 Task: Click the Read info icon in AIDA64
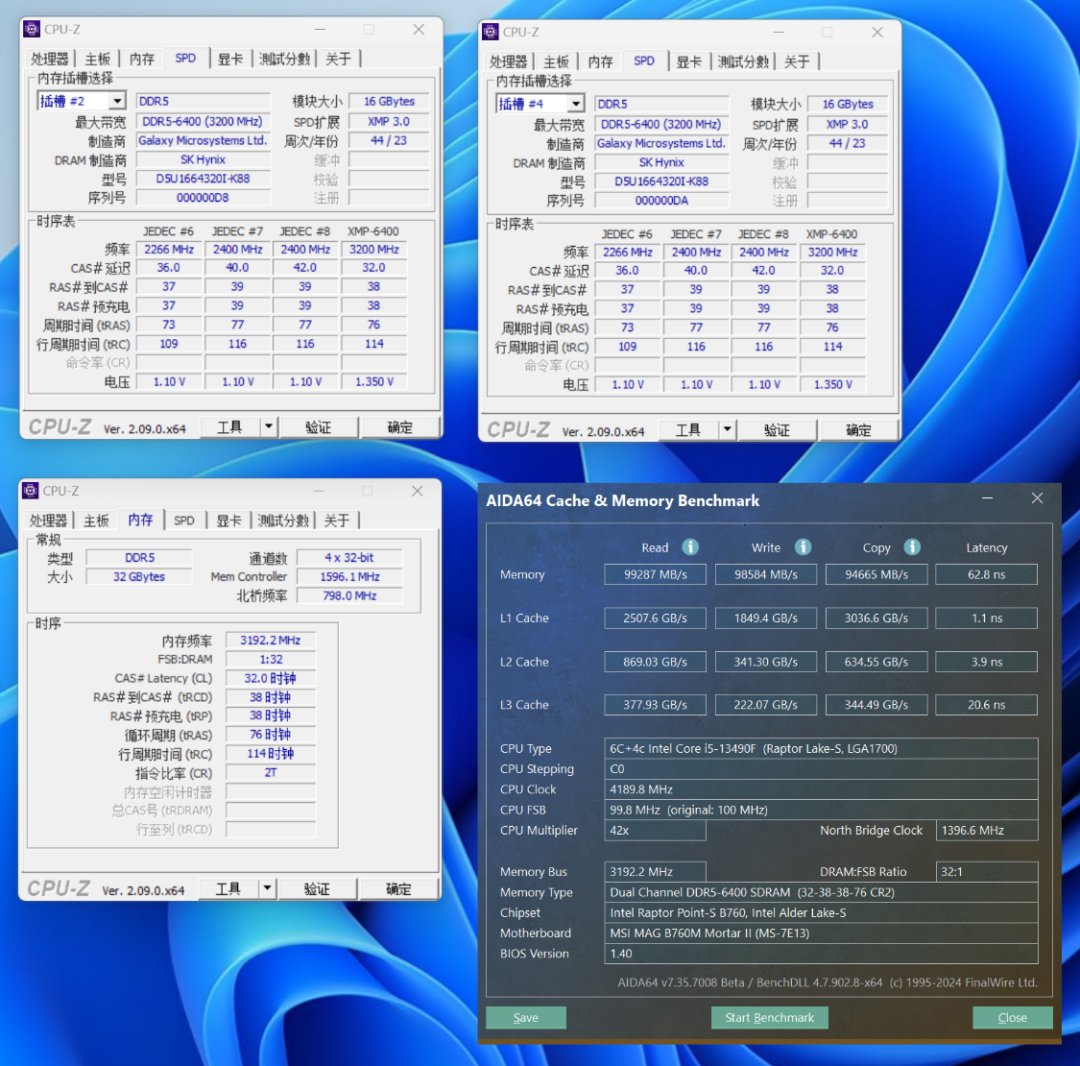point(690,547)
